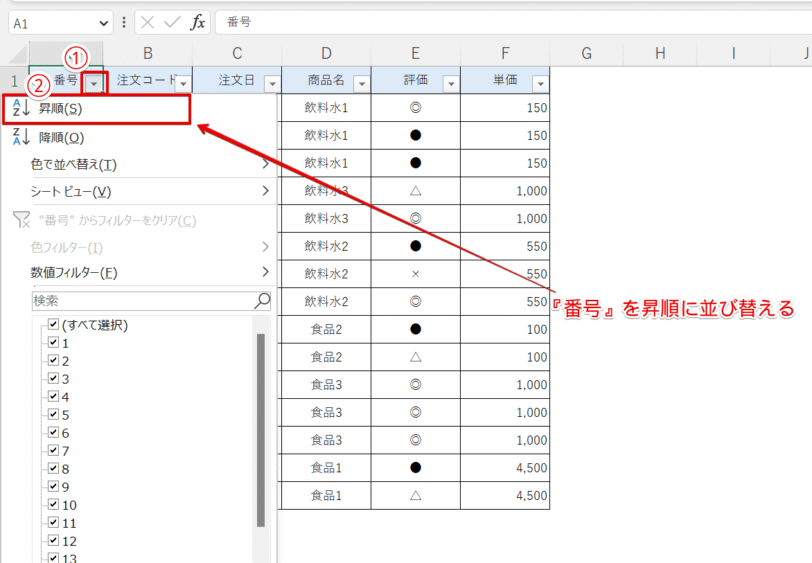Select row 1 header

[x=14, y=81]
